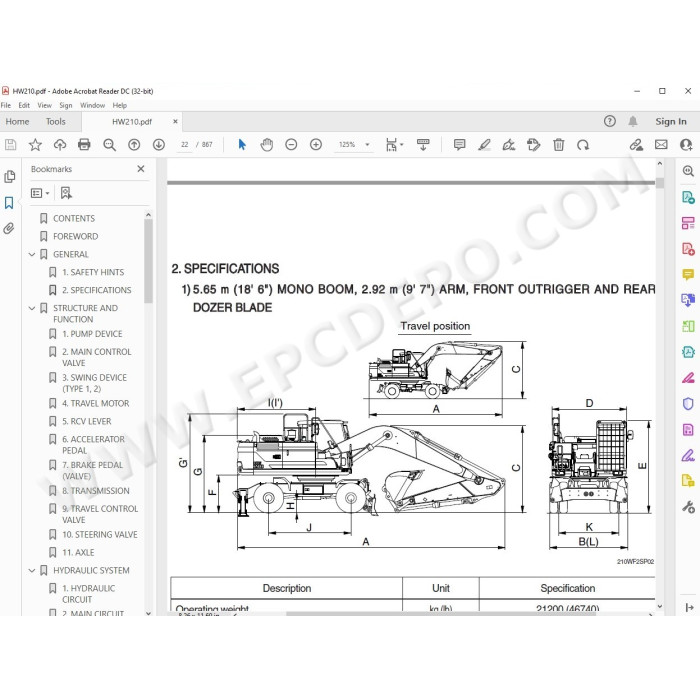The image size is (700, 700).
Task: Collapse the GENERAL bookmark group
Action: [x=32, y=254]
